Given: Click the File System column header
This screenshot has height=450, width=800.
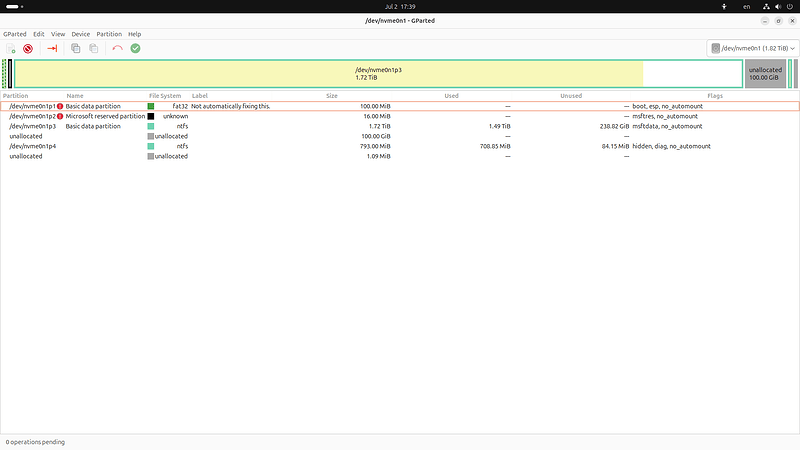Looking at the screenshot, I should tap(165, 96).
